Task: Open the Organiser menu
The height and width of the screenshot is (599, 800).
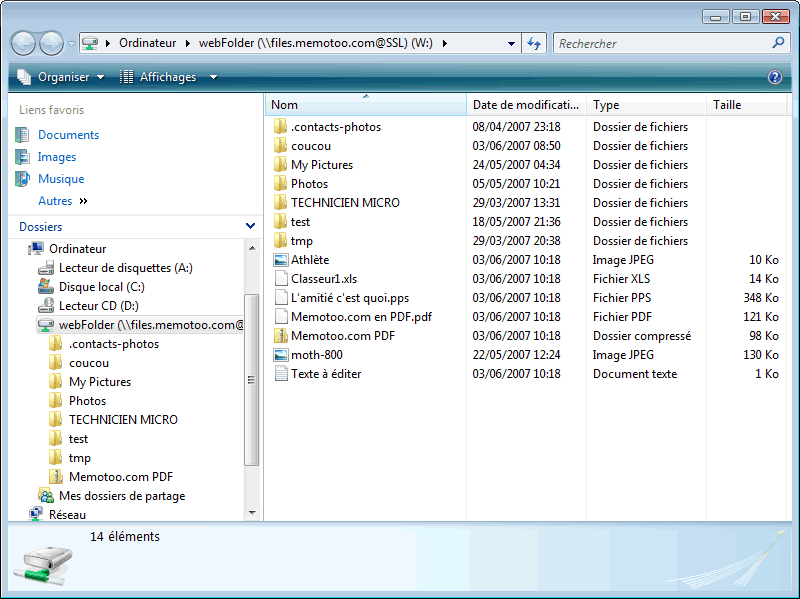Action: [60, 77]
